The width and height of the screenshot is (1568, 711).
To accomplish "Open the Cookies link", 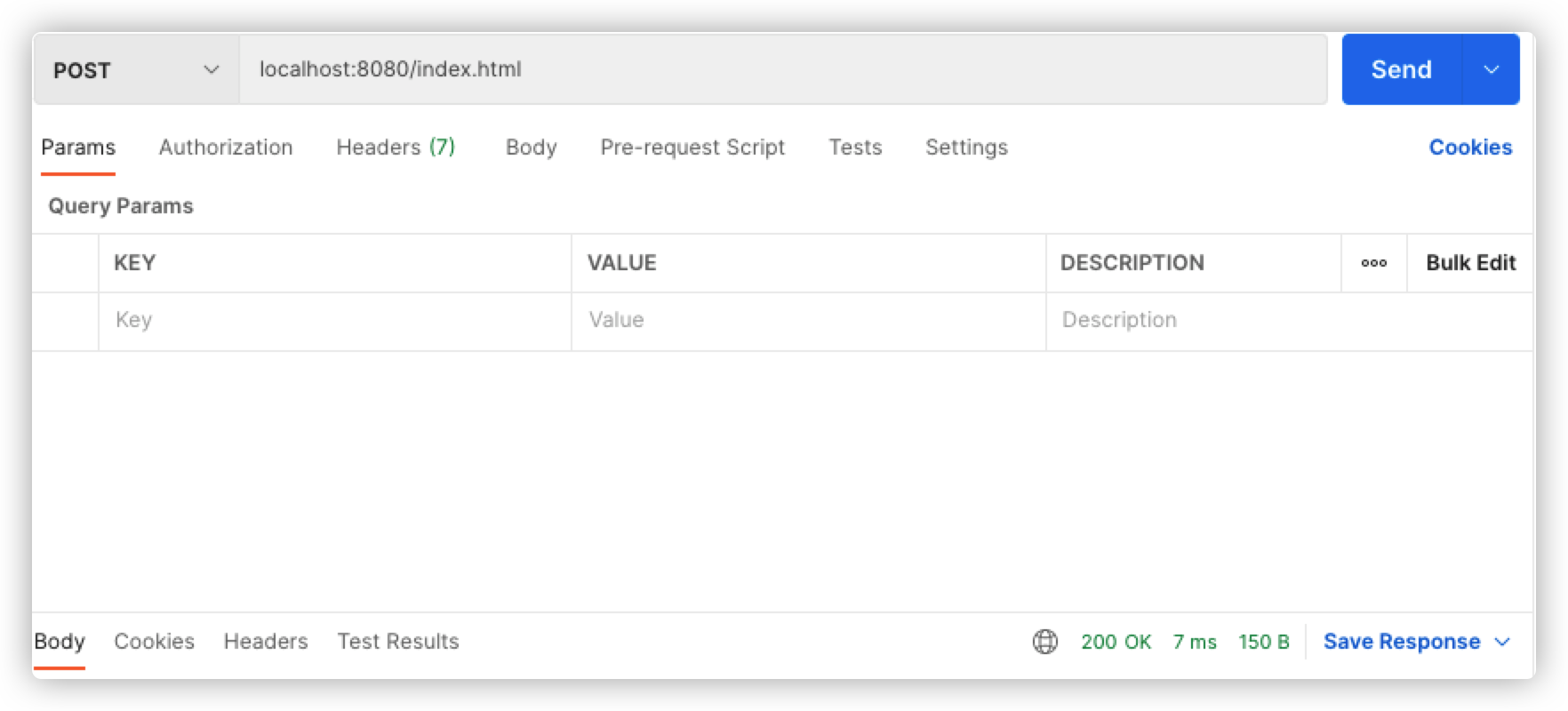I will pyautogui.click(x=1469, y=148).
